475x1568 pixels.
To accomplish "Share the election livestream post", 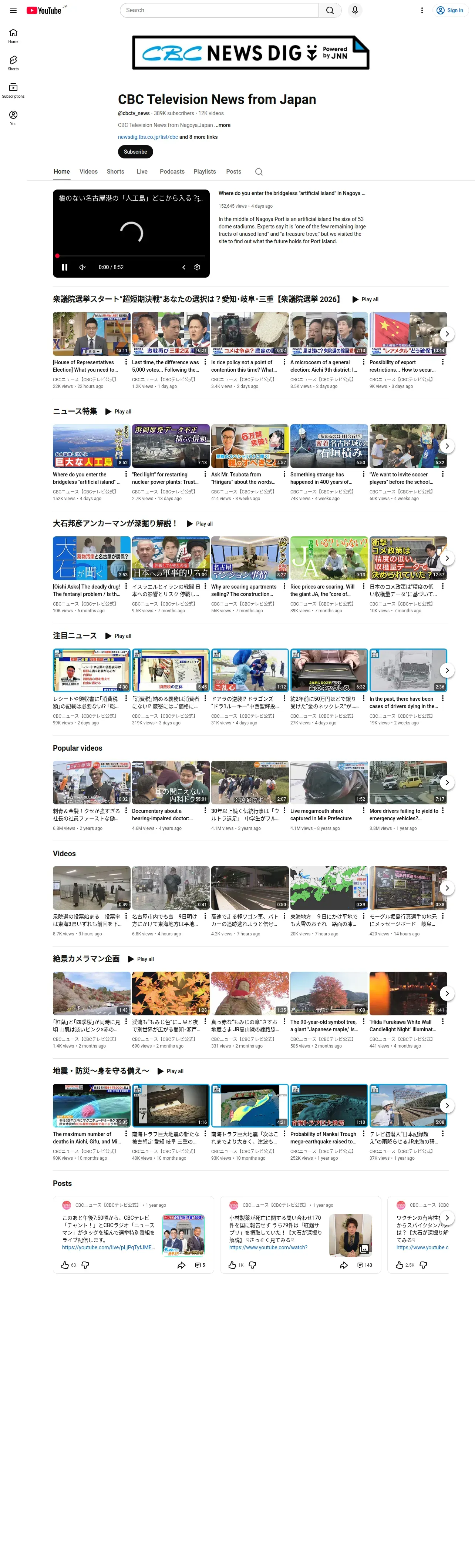I will point(181,1264).
